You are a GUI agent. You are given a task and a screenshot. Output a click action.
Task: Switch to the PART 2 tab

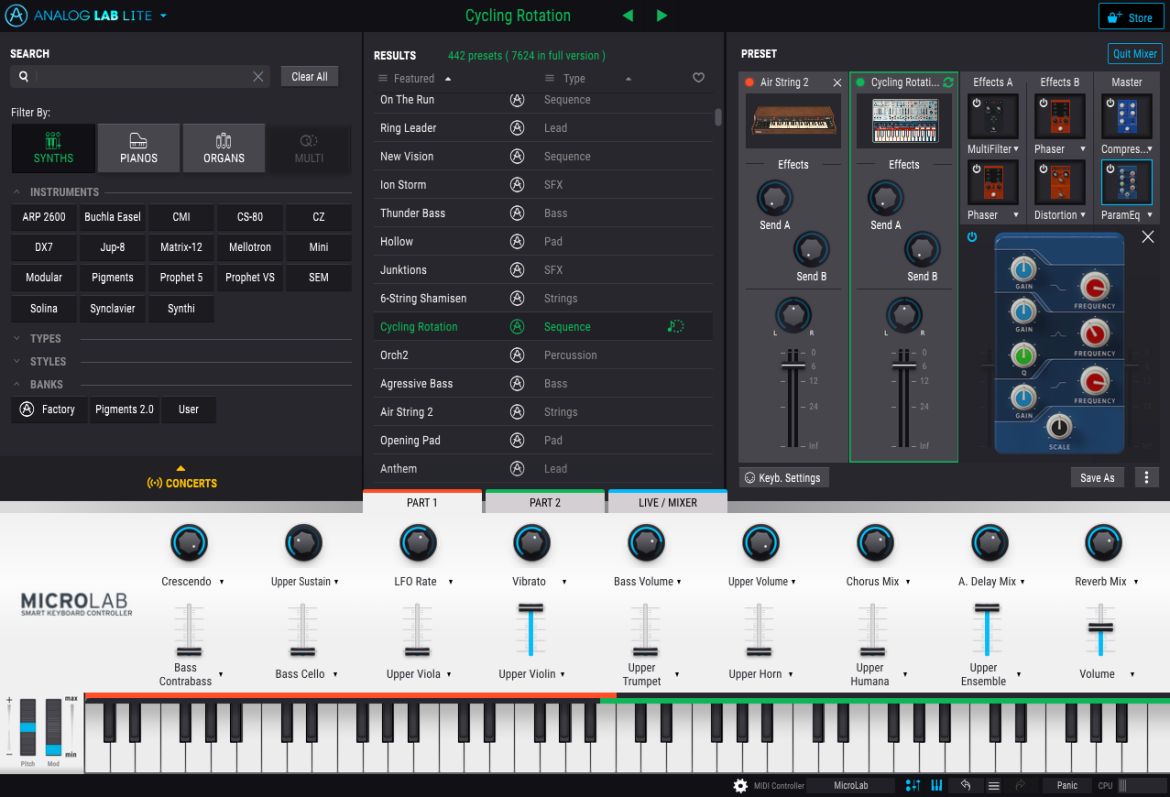(x=545, y=502)
